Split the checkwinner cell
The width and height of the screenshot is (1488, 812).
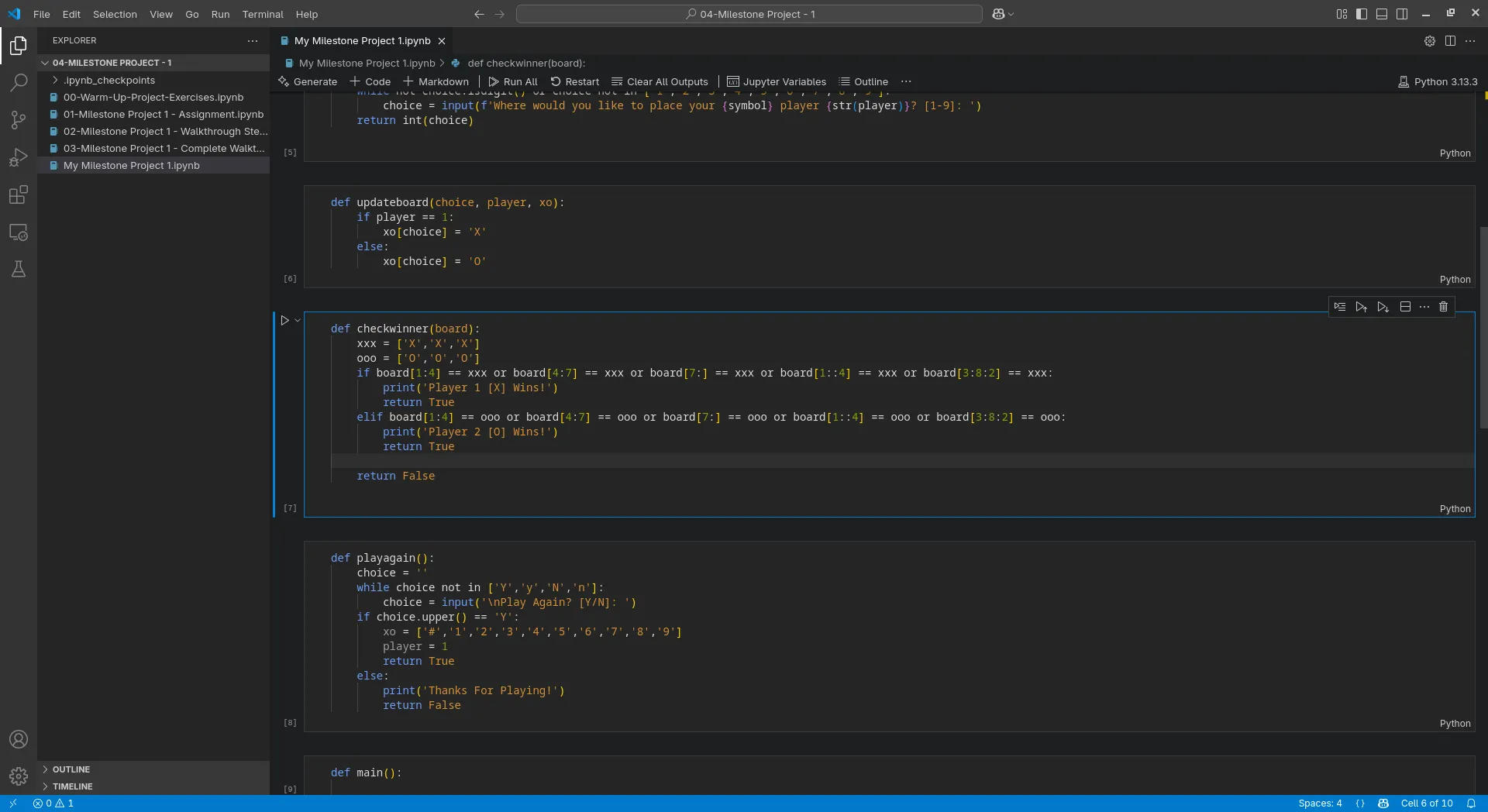click(x=1405, y=307)
